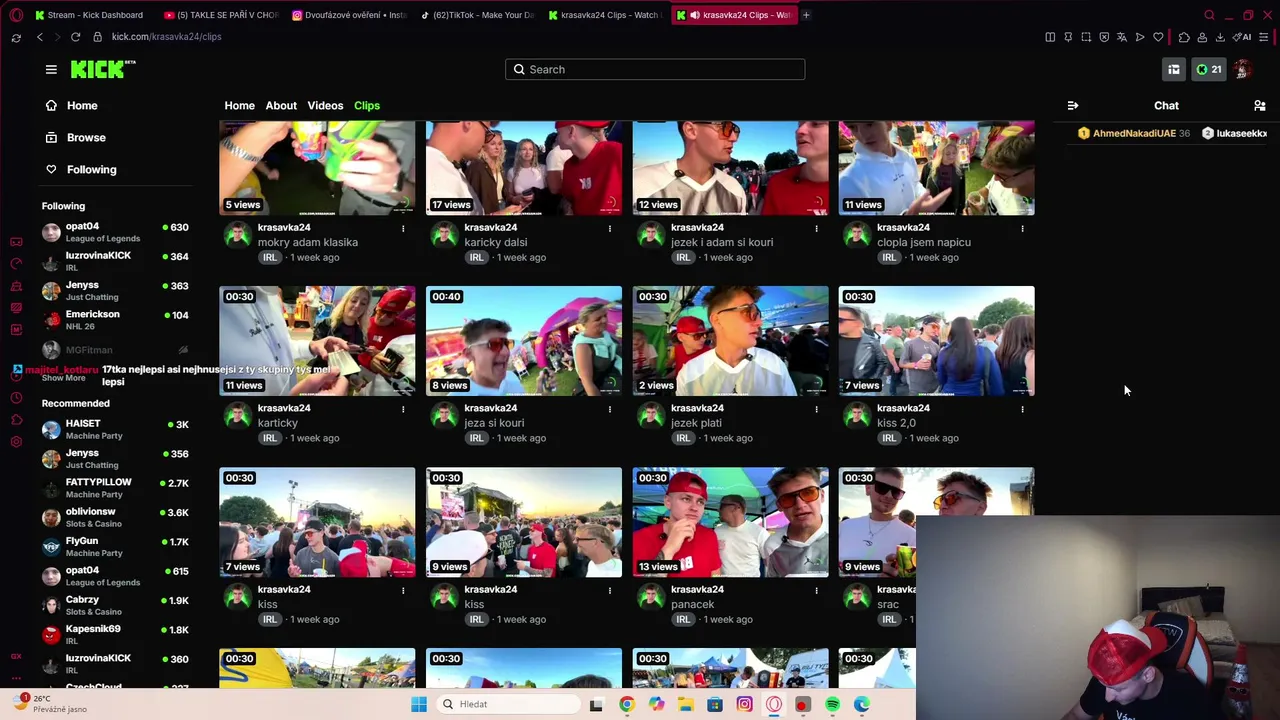Switch to the Instagram 'Dvoufázové ověření' browser tab

click(x=349, y=15)
